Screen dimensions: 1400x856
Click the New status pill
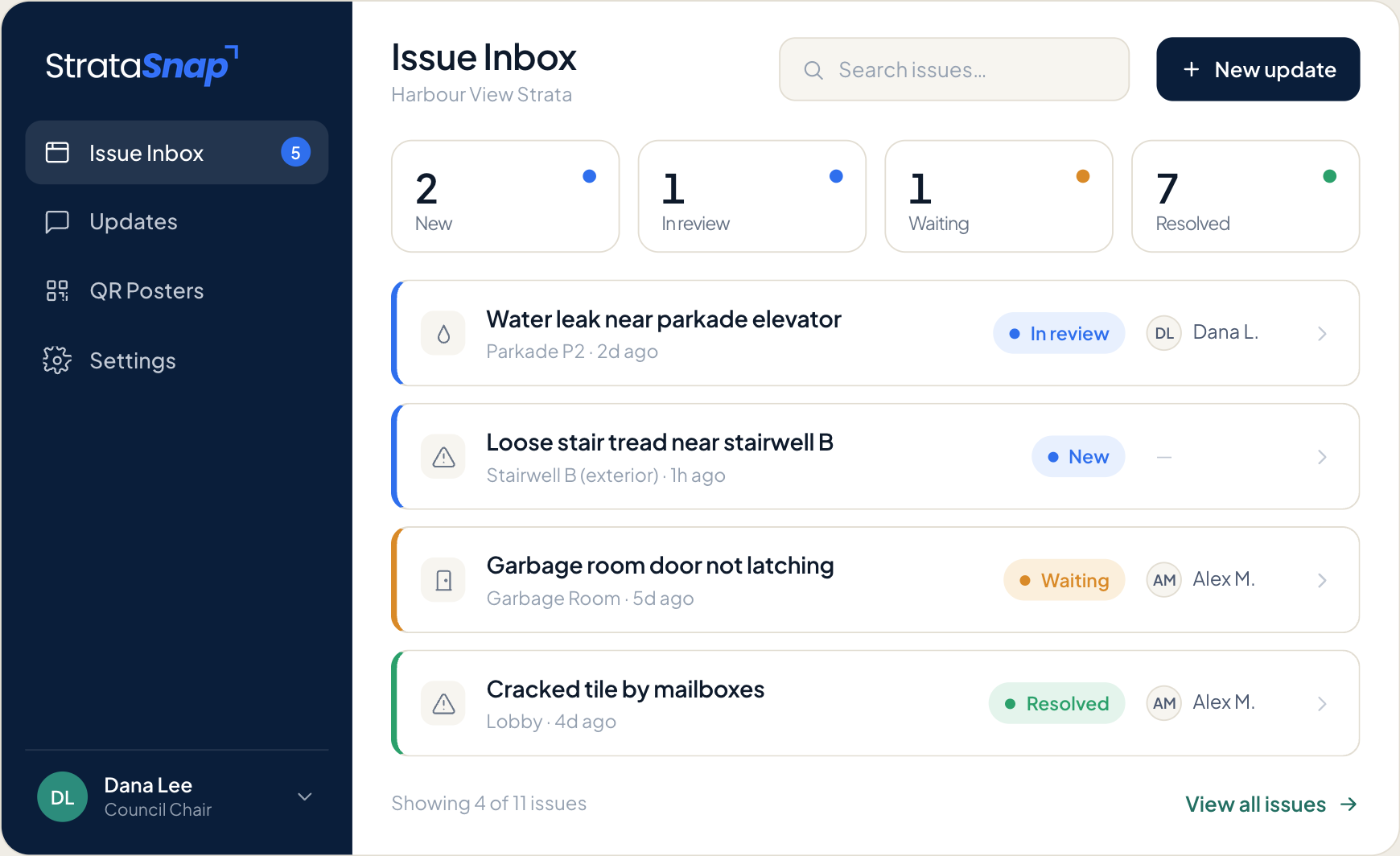[1078, 456]
